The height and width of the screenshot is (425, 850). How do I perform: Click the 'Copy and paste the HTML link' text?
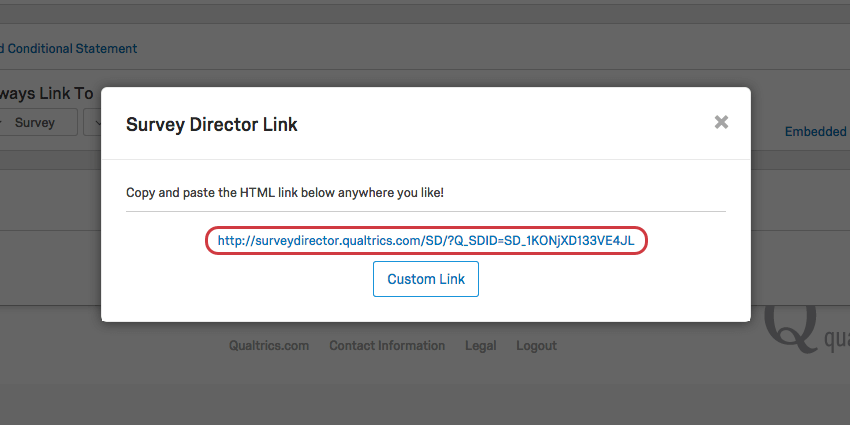pyautogui.click(x=285, y=192)
